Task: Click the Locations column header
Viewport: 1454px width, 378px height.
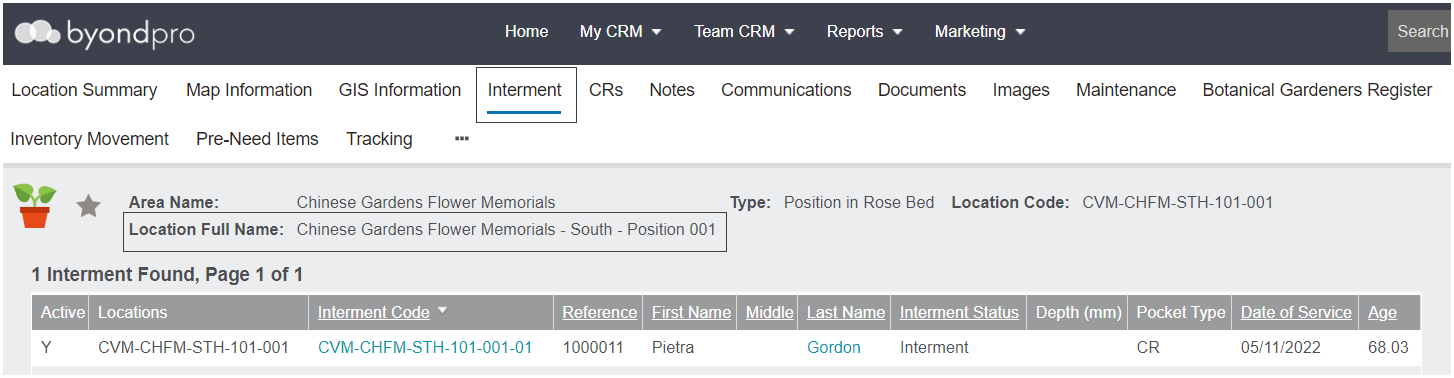Action: (133, 312)
